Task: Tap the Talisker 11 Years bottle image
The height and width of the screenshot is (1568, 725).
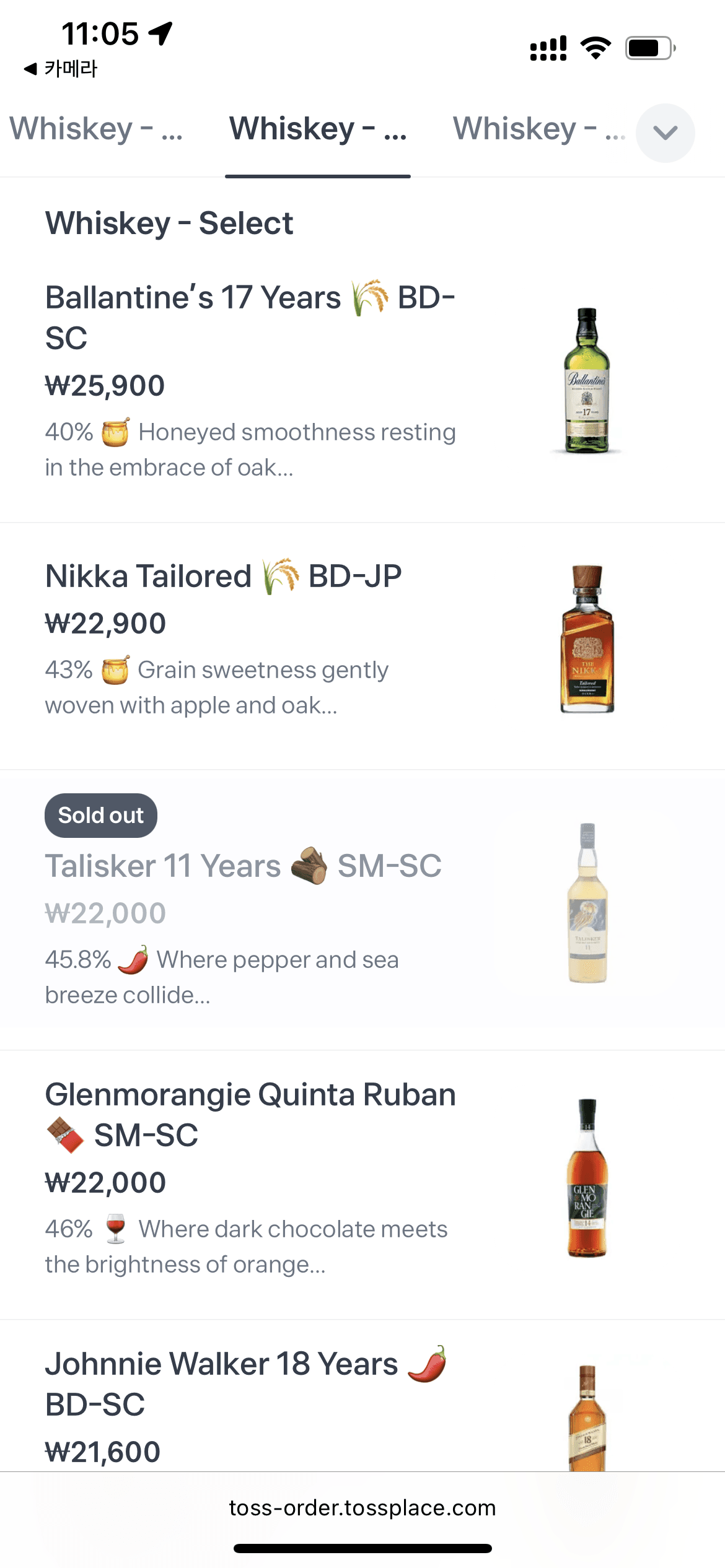Action: (x=587, y=903)
